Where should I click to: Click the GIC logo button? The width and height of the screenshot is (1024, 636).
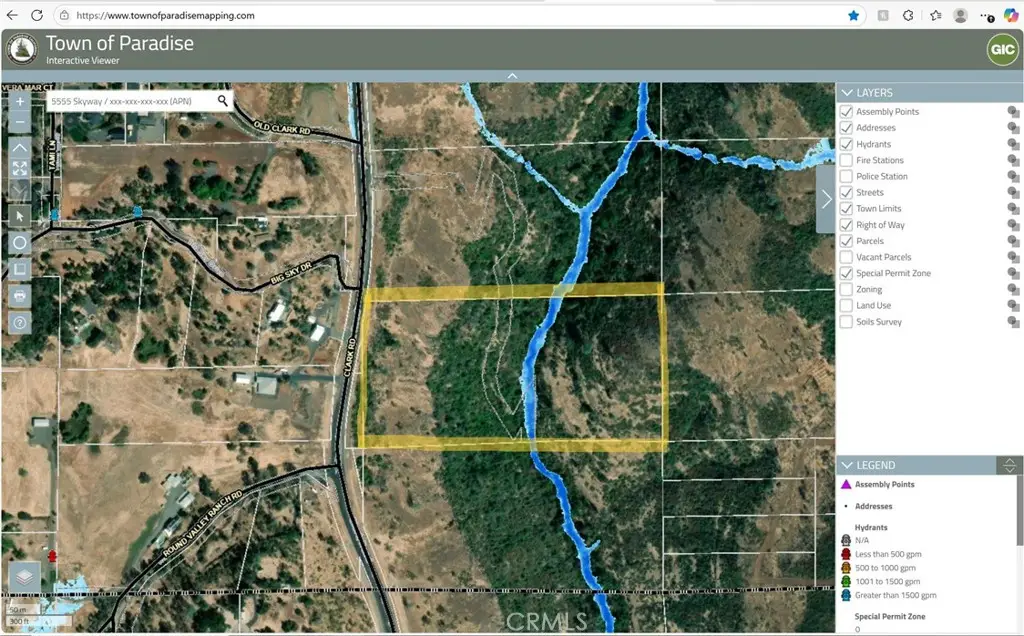1002,49
